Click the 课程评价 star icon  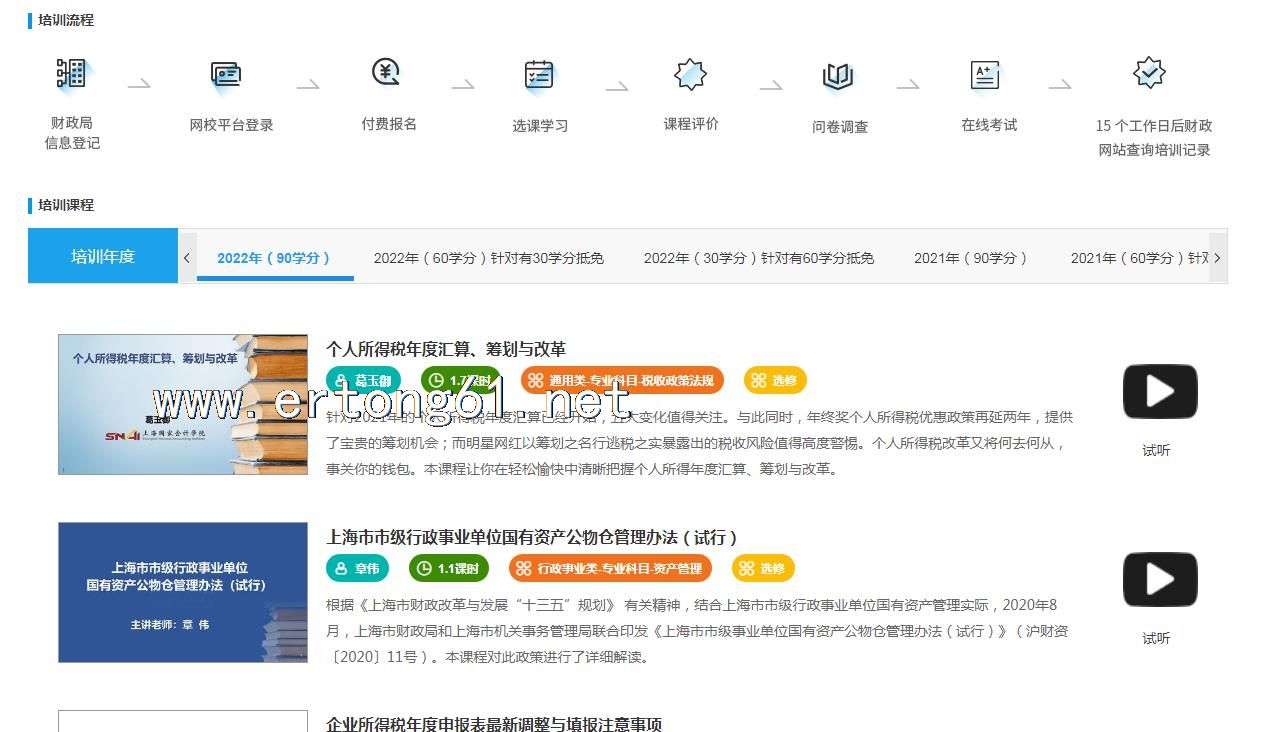(690, 74)
